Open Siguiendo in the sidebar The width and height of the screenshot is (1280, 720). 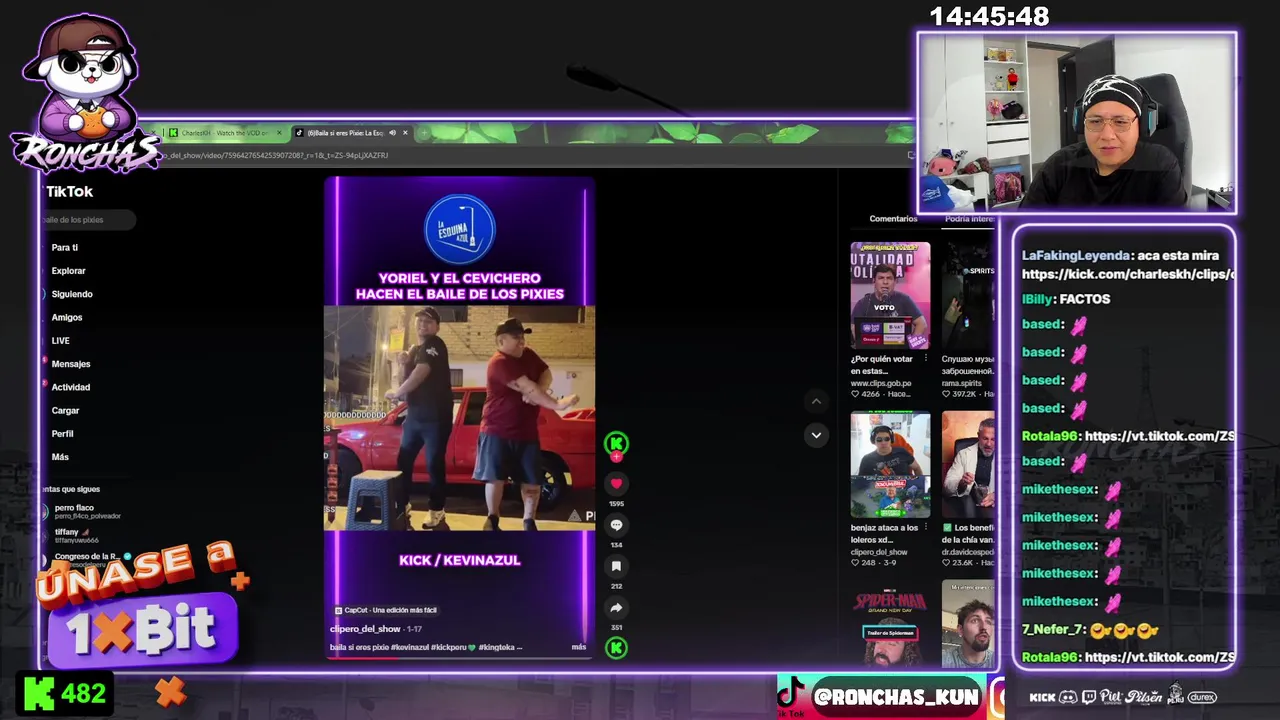[x=72, y=294]
